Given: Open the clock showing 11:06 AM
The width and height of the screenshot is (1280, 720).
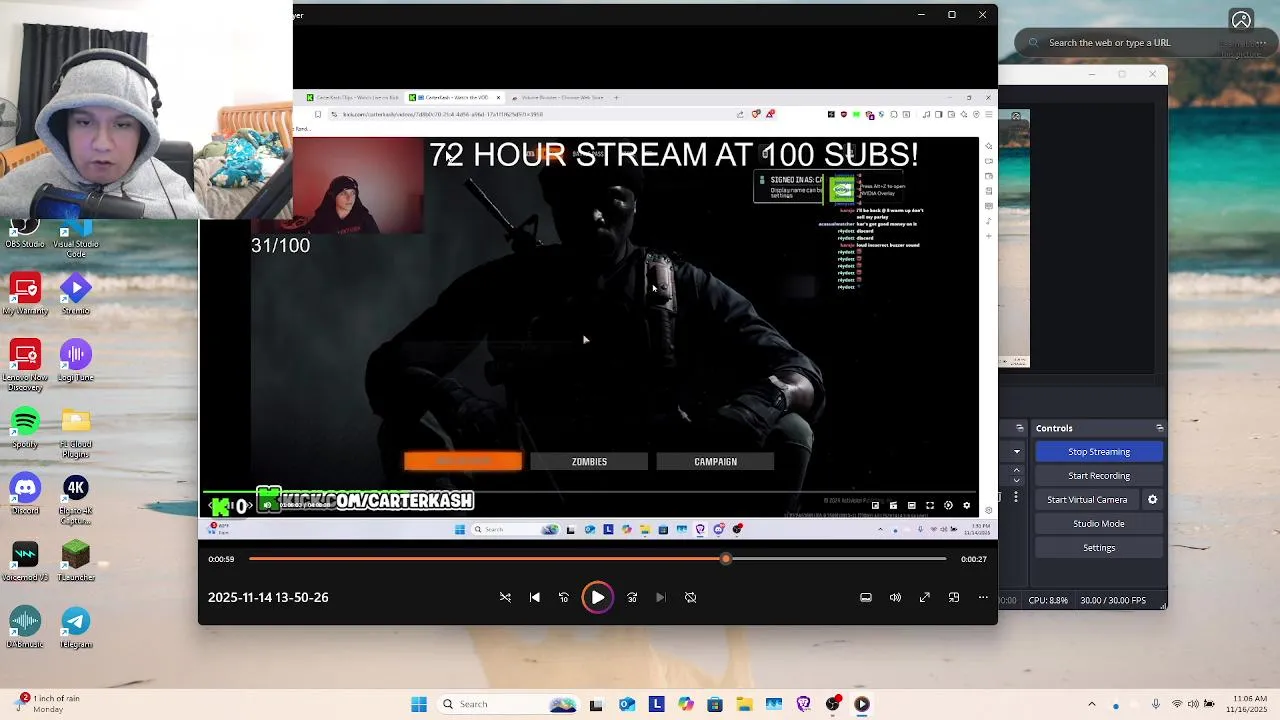Looking at the screenshot, I should [1245, 704].
